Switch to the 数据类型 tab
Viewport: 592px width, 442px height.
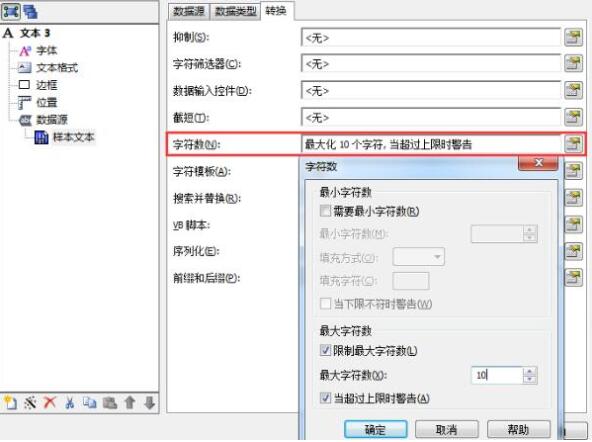coord(236,11)
